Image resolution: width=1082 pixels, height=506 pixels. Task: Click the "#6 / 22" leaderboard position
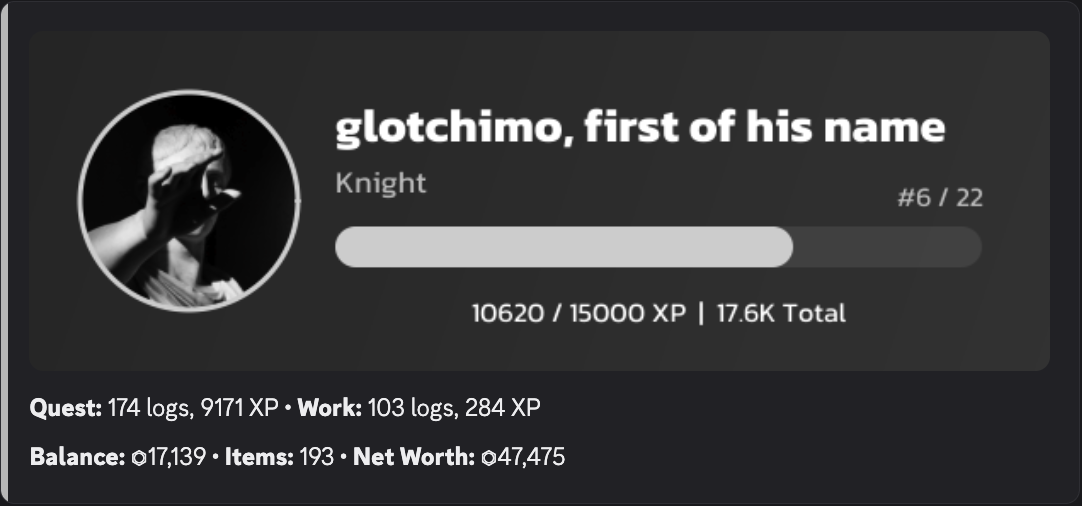939,198
